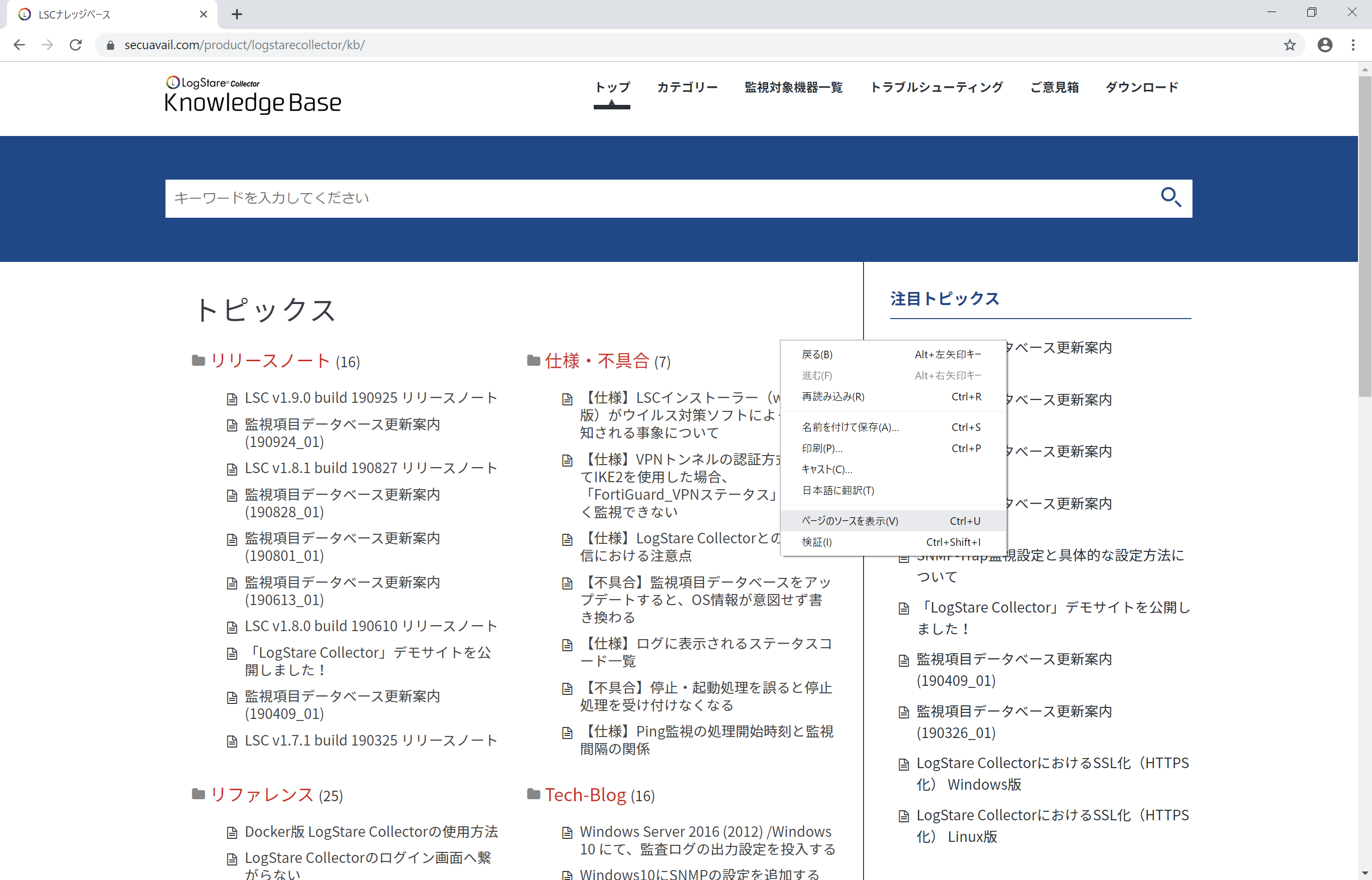Open 監視項目データベース更新案内 (190828_01)
1372x880 pixels.
click(342, 503)
